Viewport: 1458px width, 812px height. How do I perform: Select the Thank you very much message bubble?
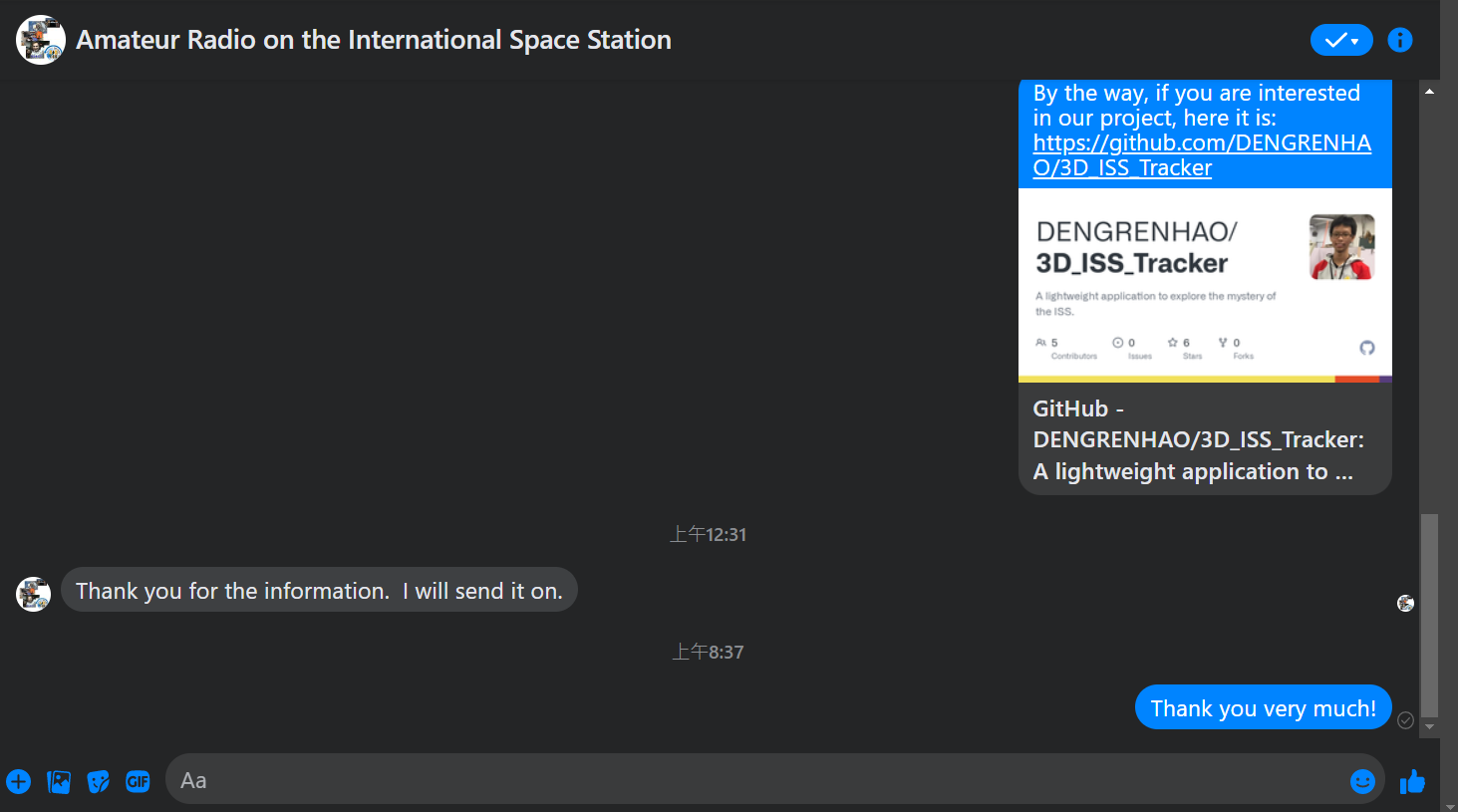tap(1263, 707)
